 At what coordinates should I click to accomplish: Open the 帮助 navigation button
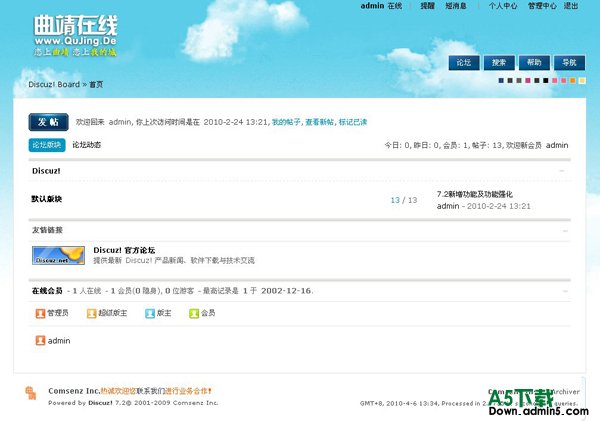pos(534,63)
